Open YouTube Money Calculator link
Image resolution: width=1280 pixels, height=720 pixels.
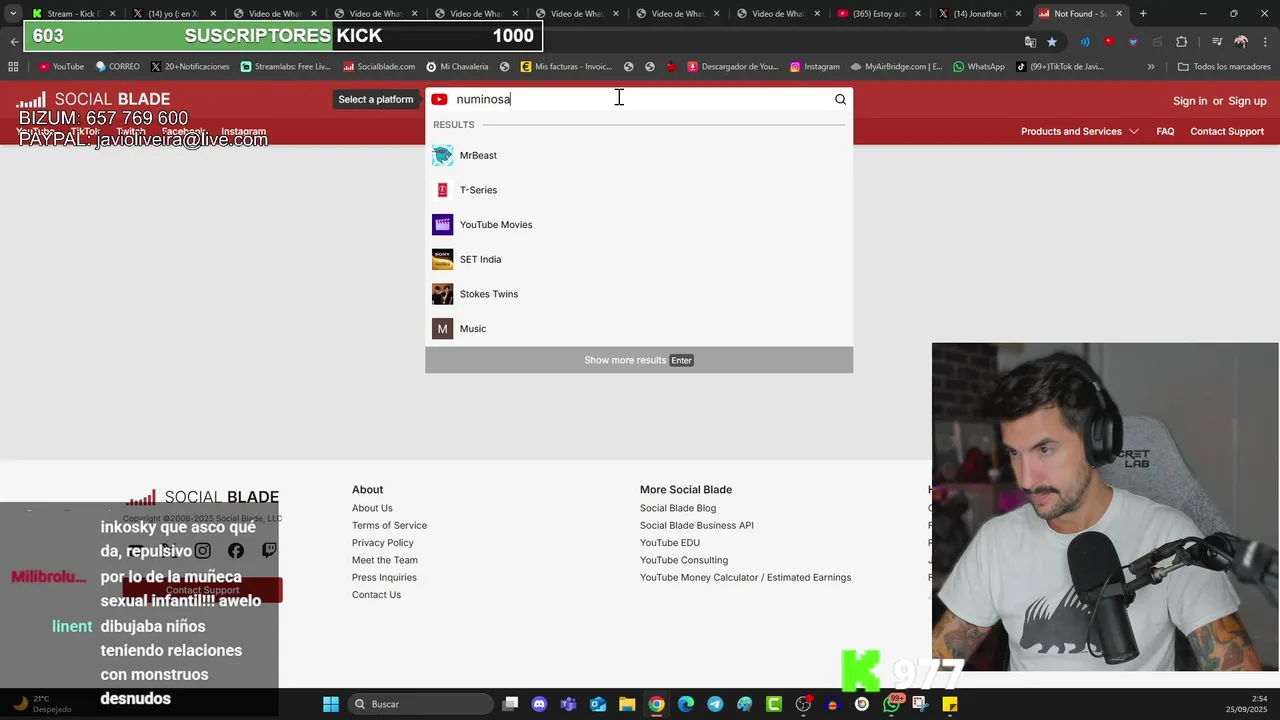click(745, 577)
